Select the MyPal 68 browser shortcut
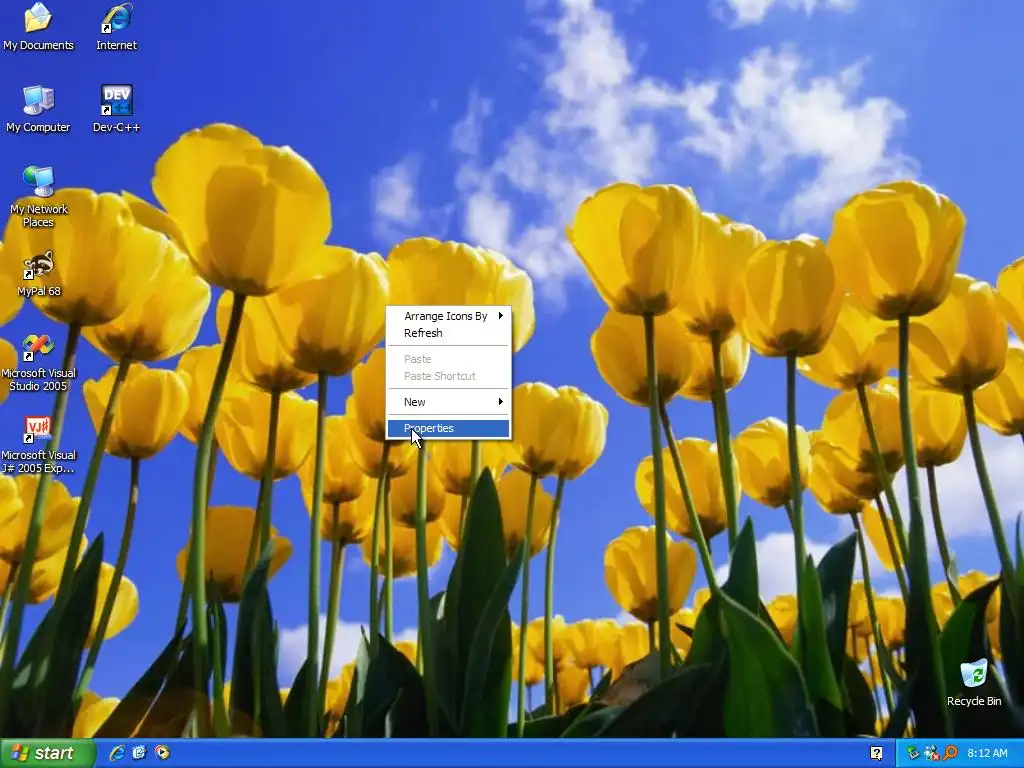The width and height of the screenshot is (1024, 768). [39, 274]
